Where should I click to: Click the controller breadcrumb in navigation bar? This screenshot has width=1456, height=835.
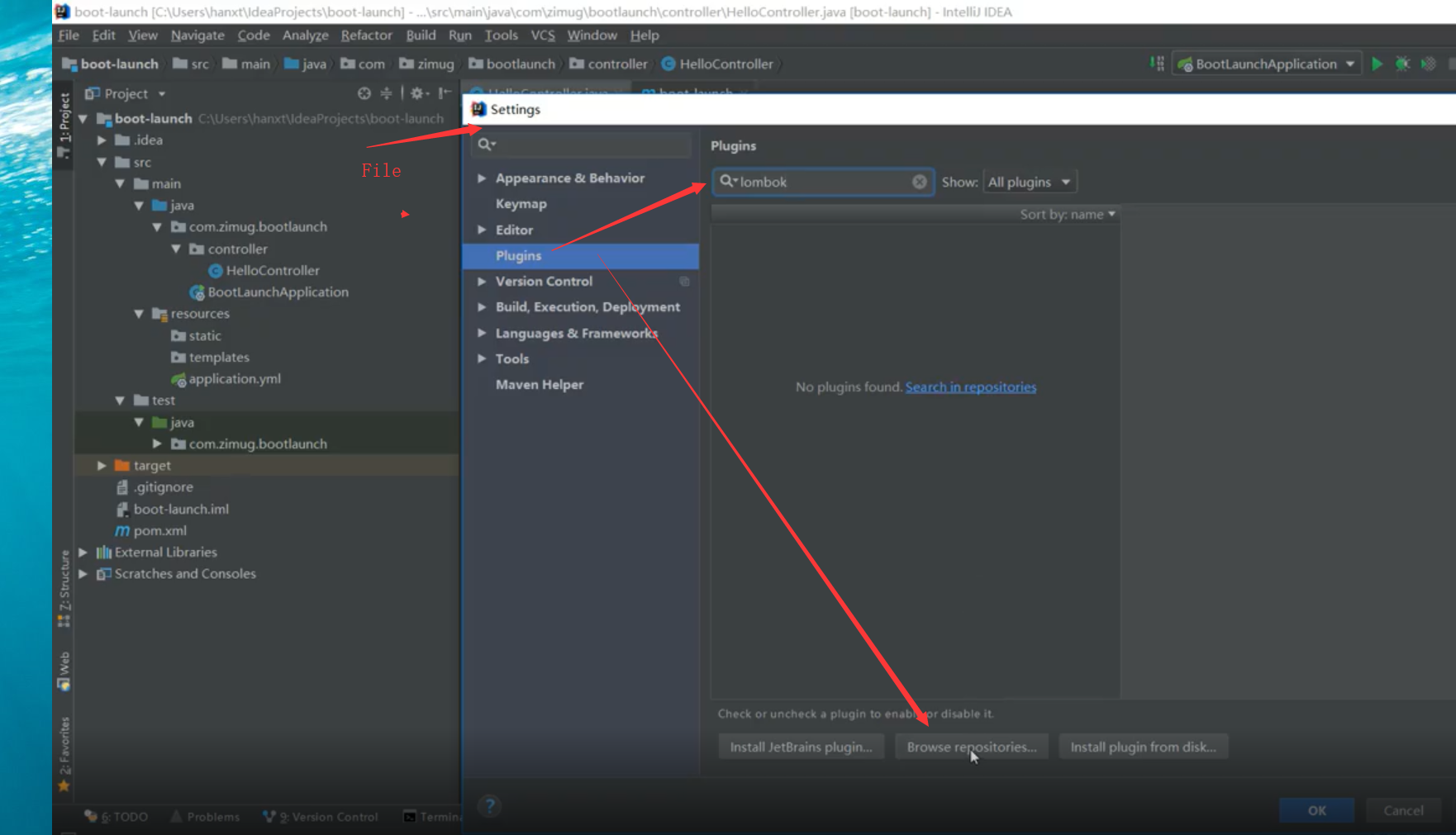[608, 64]
